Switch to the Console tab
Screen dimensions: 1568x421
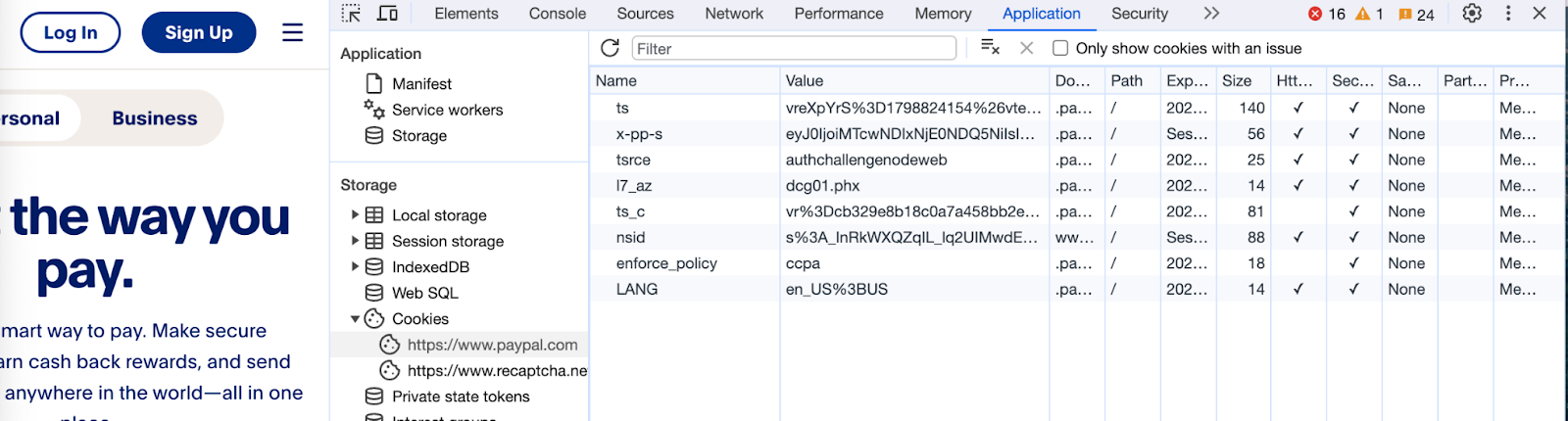click(558, 14)
